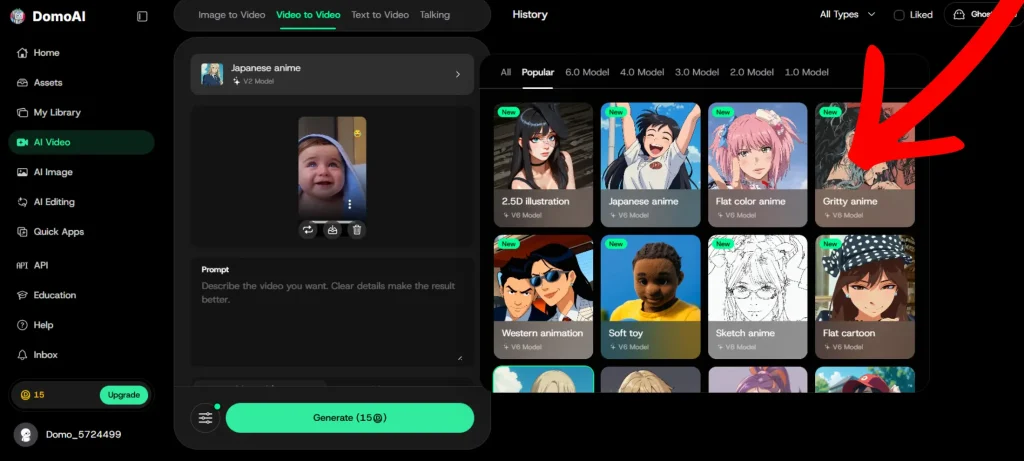Image resolution: width=1024 pixels, height=461 pixels.
Task: Collapse the sidebar panel icon
Action: (x=142, y=16)
